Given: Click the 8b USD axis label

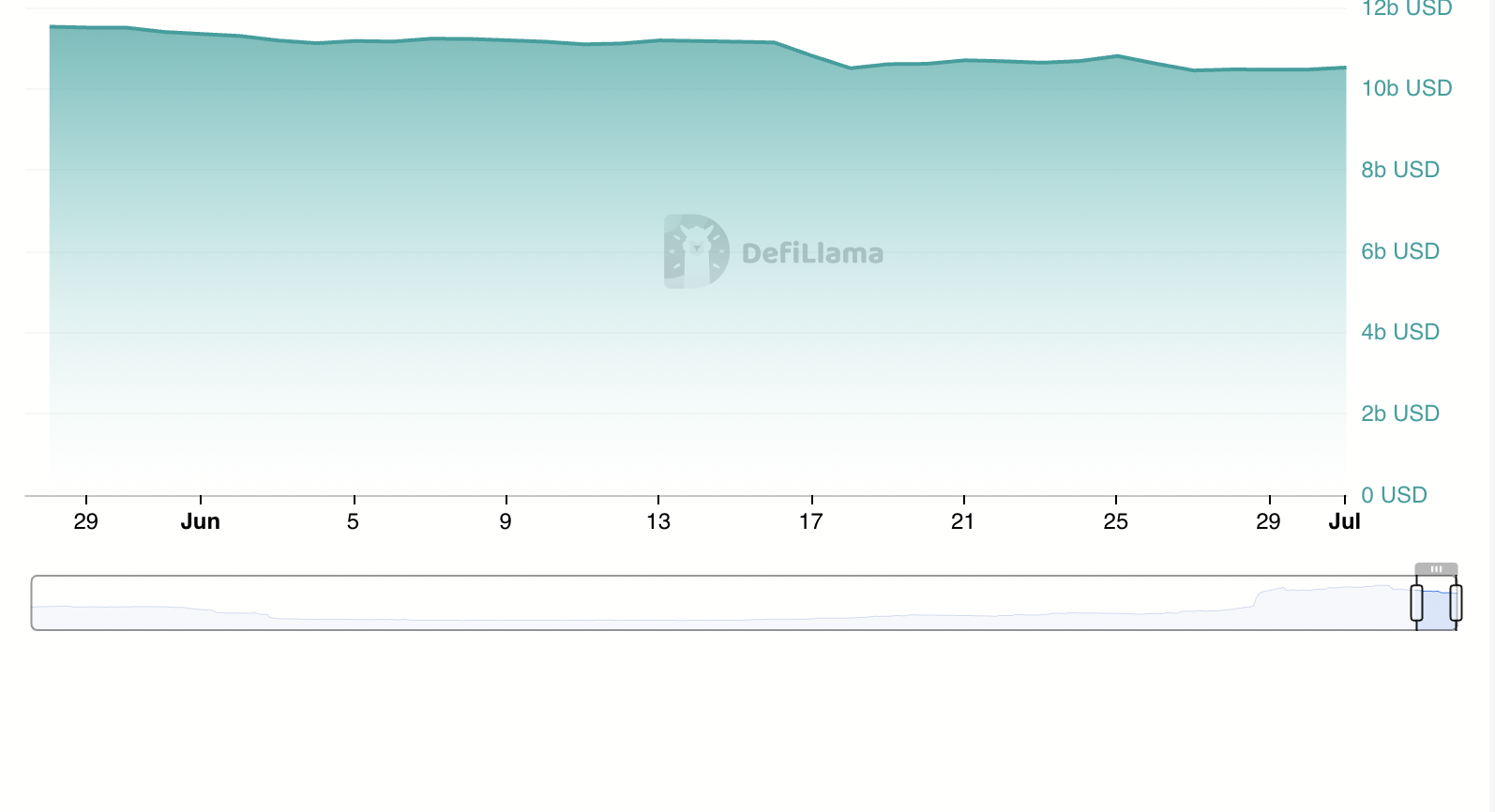Looking at the screenshot, I should [x=1398, y=170].
